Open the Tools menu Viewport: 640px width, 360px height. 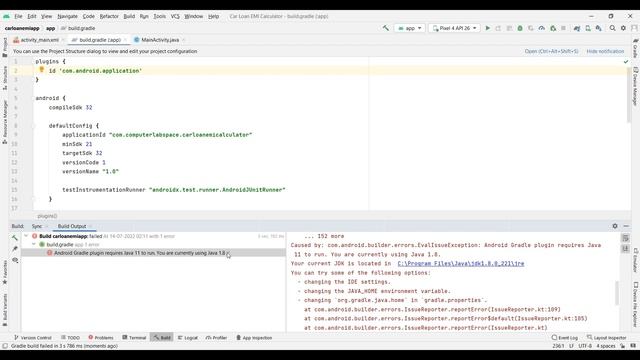(x=160, y=16)
